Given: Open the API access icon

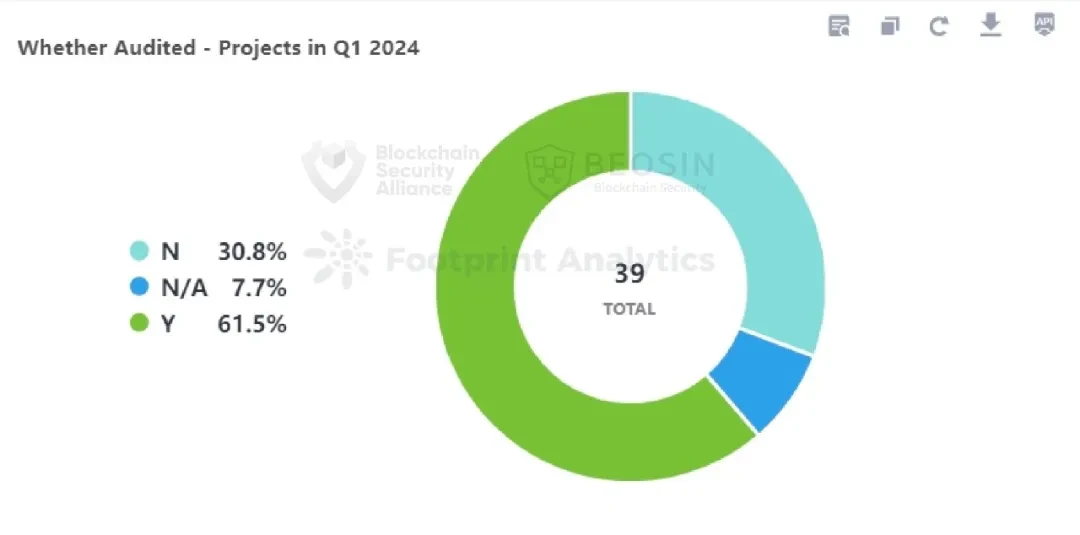Looking at the screenshot, I should point(1044,25).
